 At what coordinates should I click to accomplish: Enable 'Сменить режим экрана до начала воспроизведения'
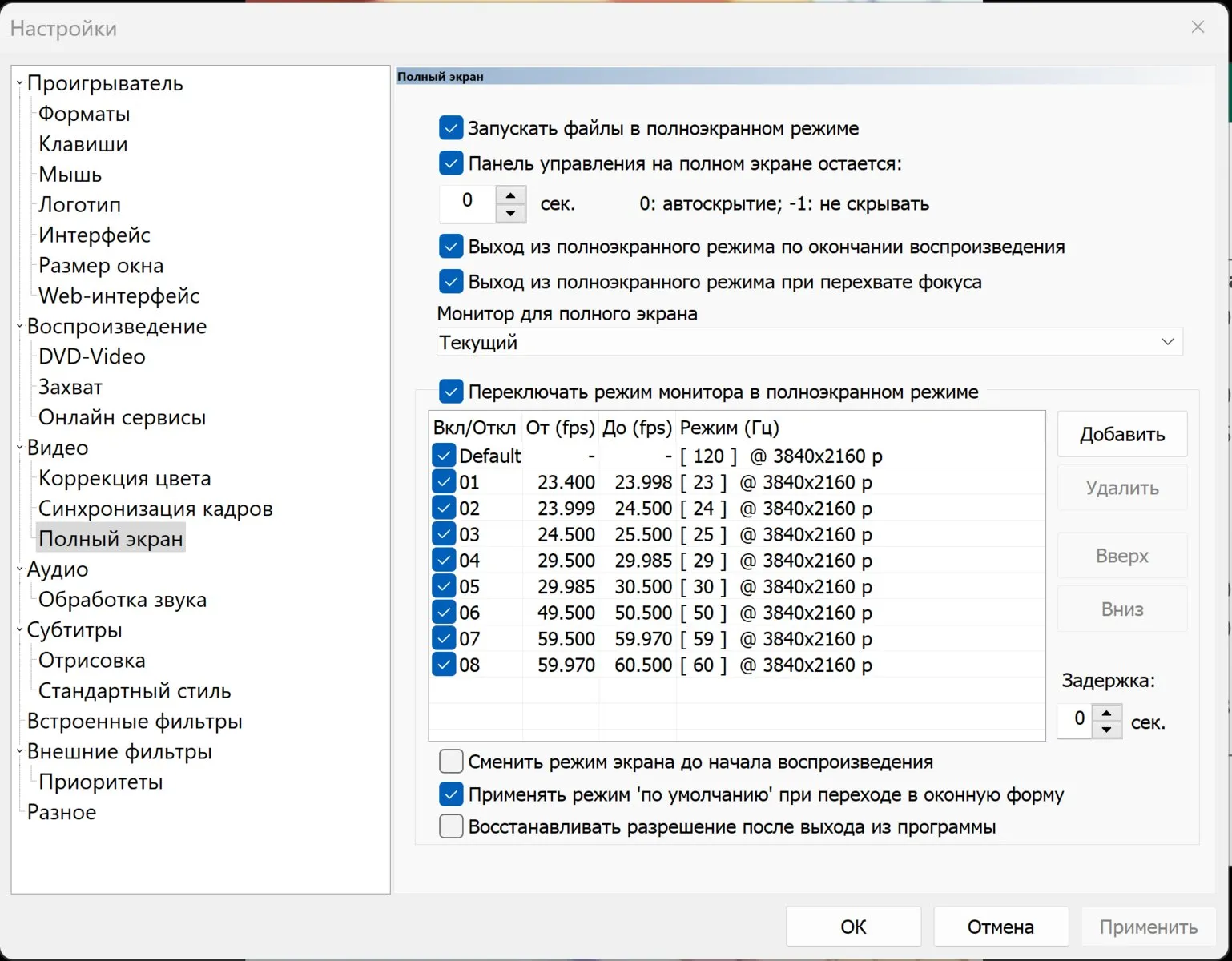(x=451, y=762)
